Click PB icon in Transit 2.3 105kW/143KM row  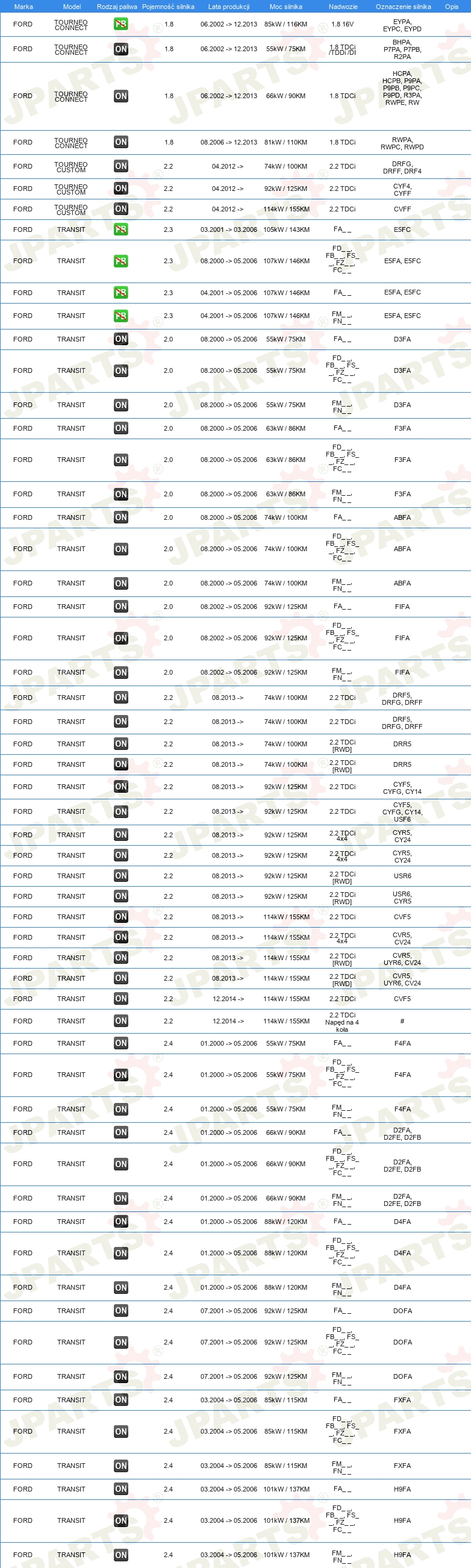tap(120, 230)
